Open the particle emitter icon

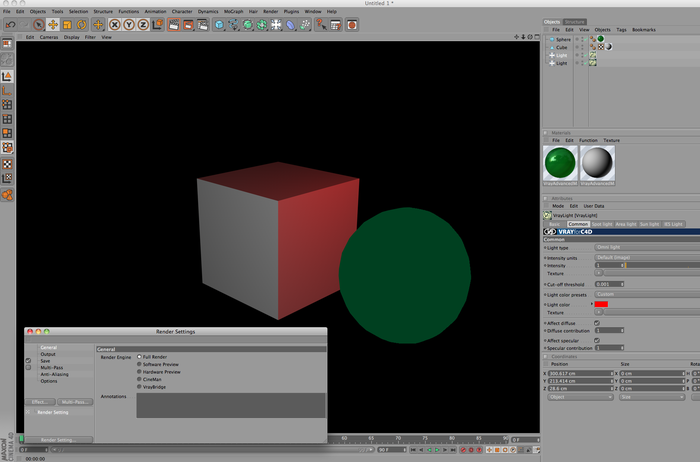305,25
